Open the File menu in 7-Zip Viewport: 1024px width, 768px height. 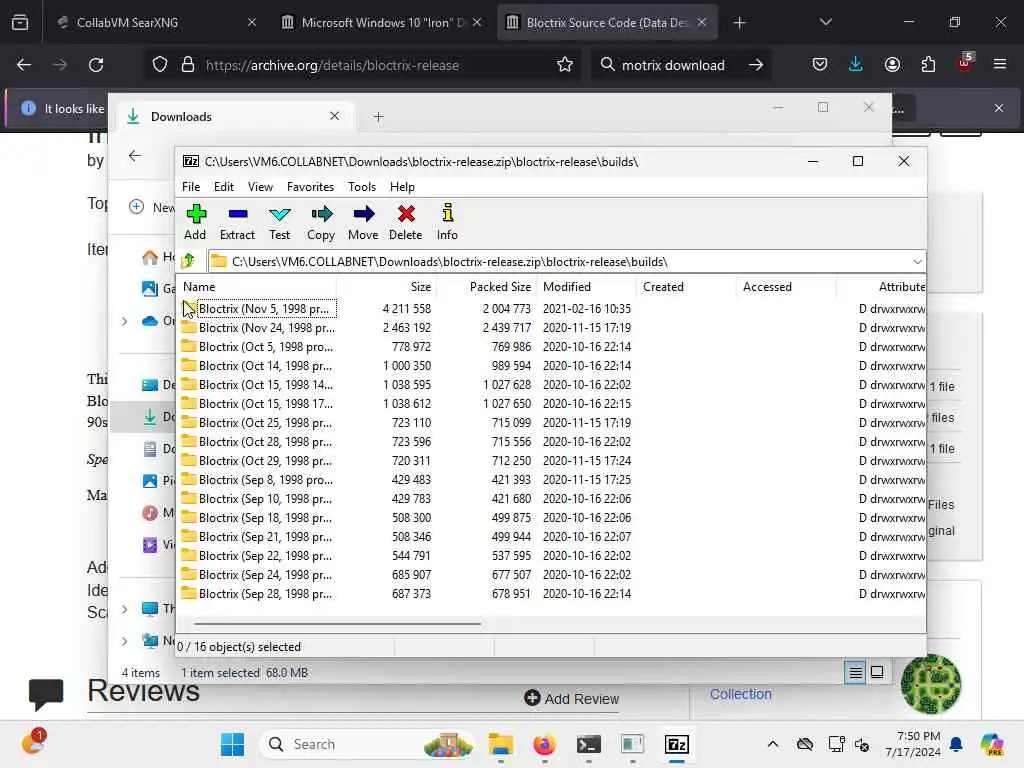(191, 187)
